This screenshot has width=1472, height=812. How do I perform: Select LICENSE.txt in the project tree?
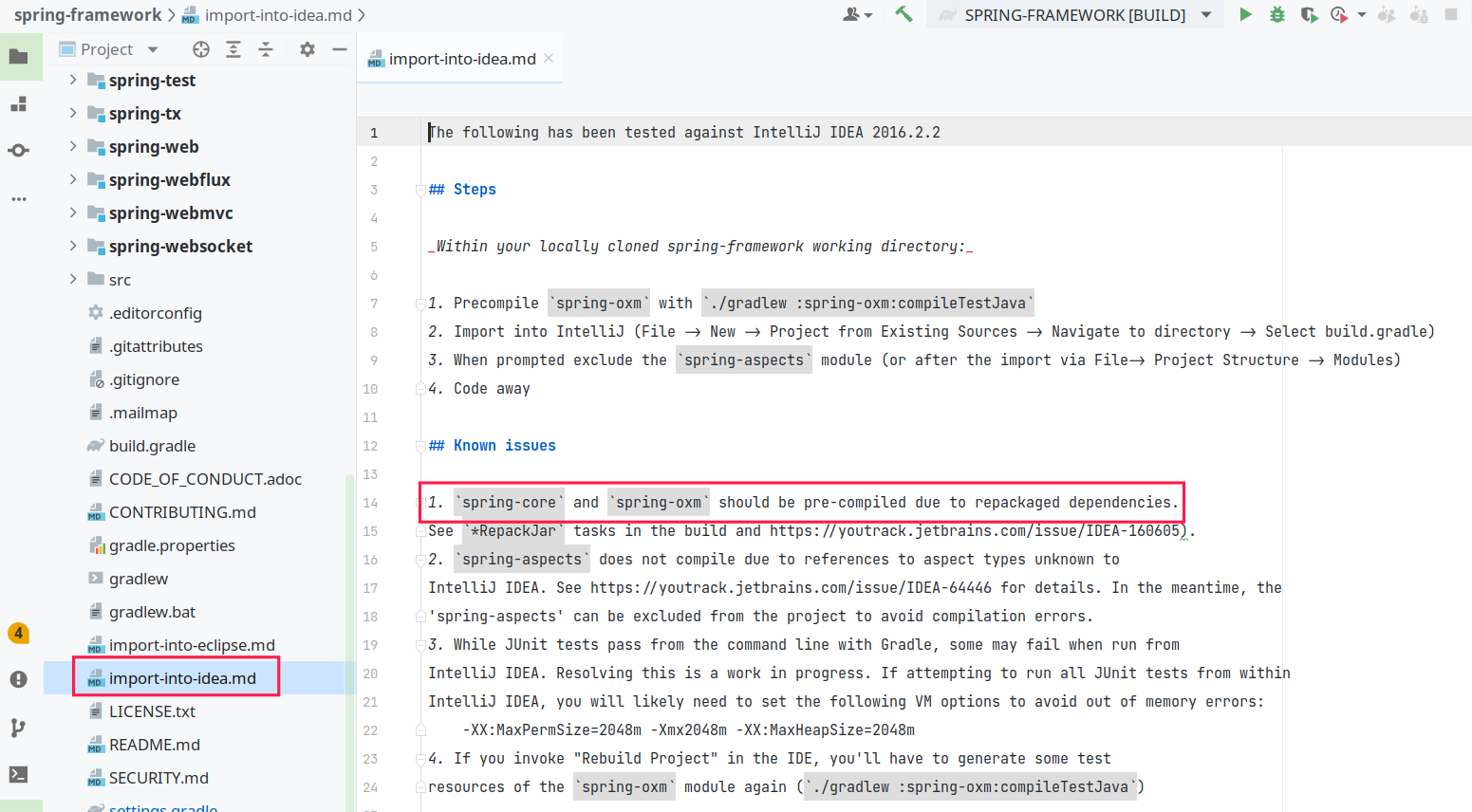pyautogui.click(x=152, y=711)
